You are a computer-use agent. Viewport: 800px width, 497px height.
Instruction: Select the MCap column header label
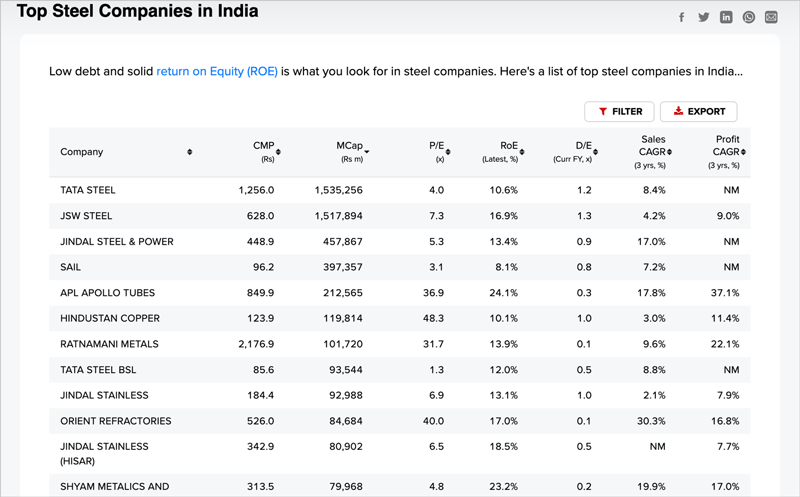[349, 146]
